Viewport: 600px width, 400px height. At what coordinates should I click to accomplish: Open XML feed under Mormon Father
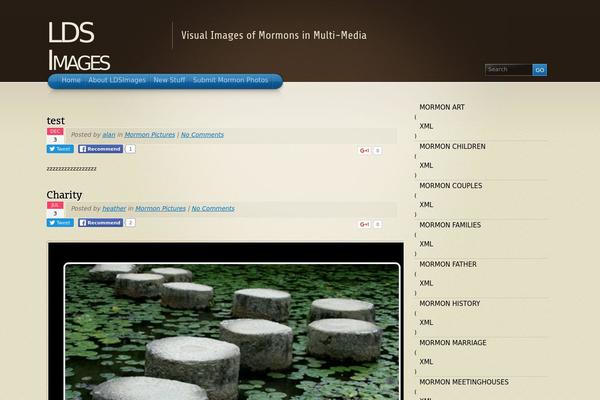[426, 283]
